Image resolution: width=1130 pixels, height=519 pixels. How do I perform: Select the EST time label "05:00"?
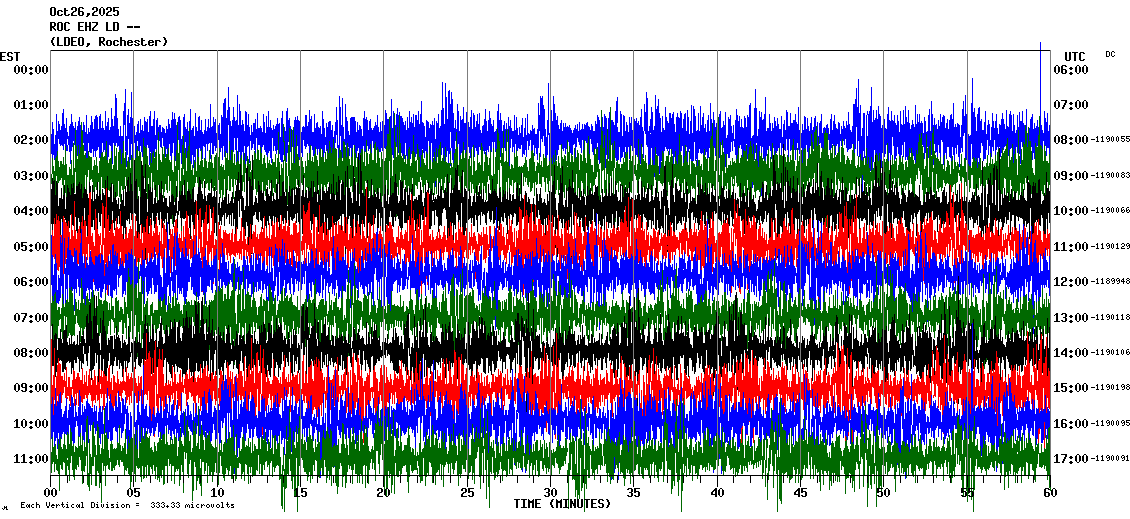pos(31,247)
